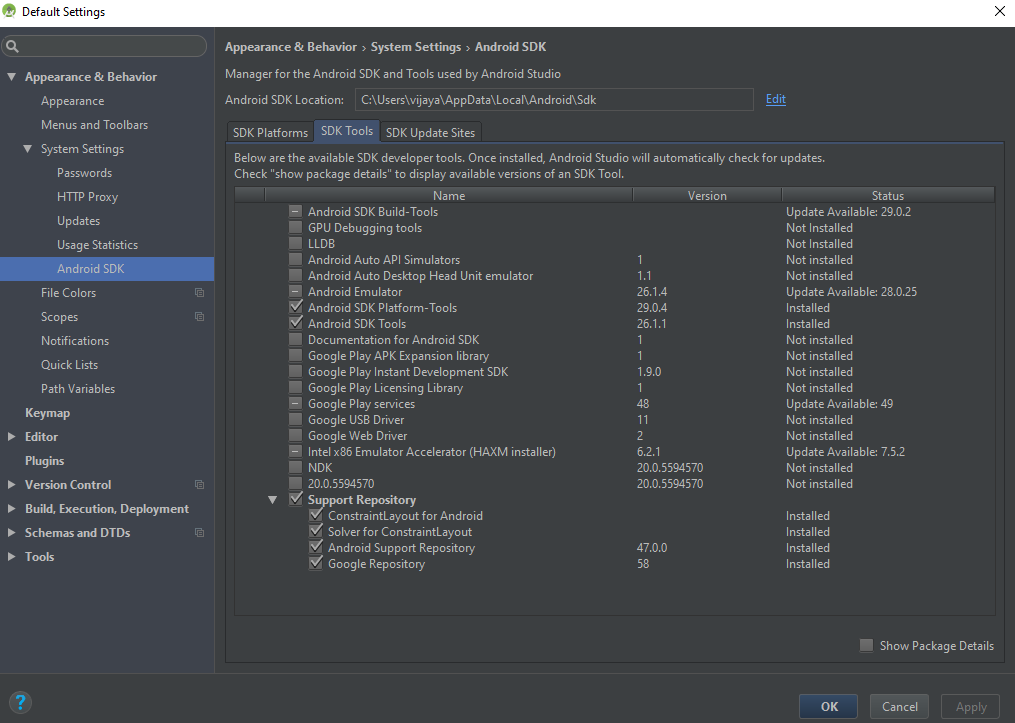1015x723 pixels.
Task: Click the Android SDK Location path field
Action: coord(554,100)
